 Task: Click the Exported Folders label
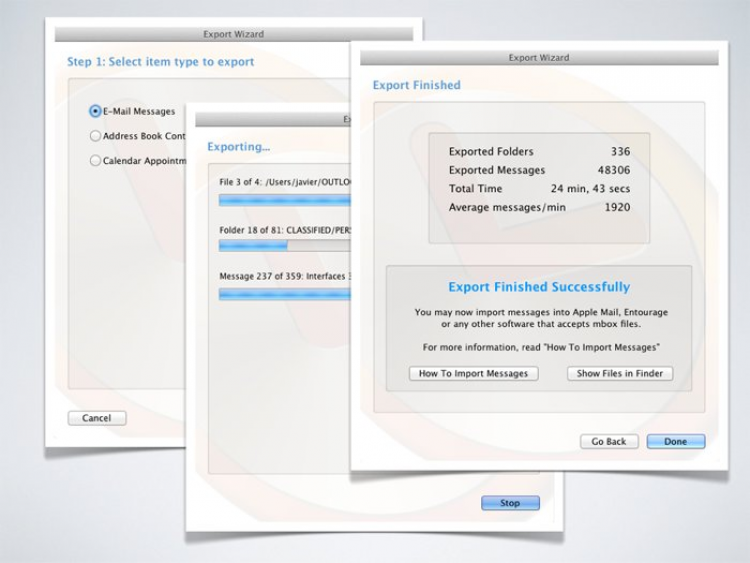(x=491, y=152)
